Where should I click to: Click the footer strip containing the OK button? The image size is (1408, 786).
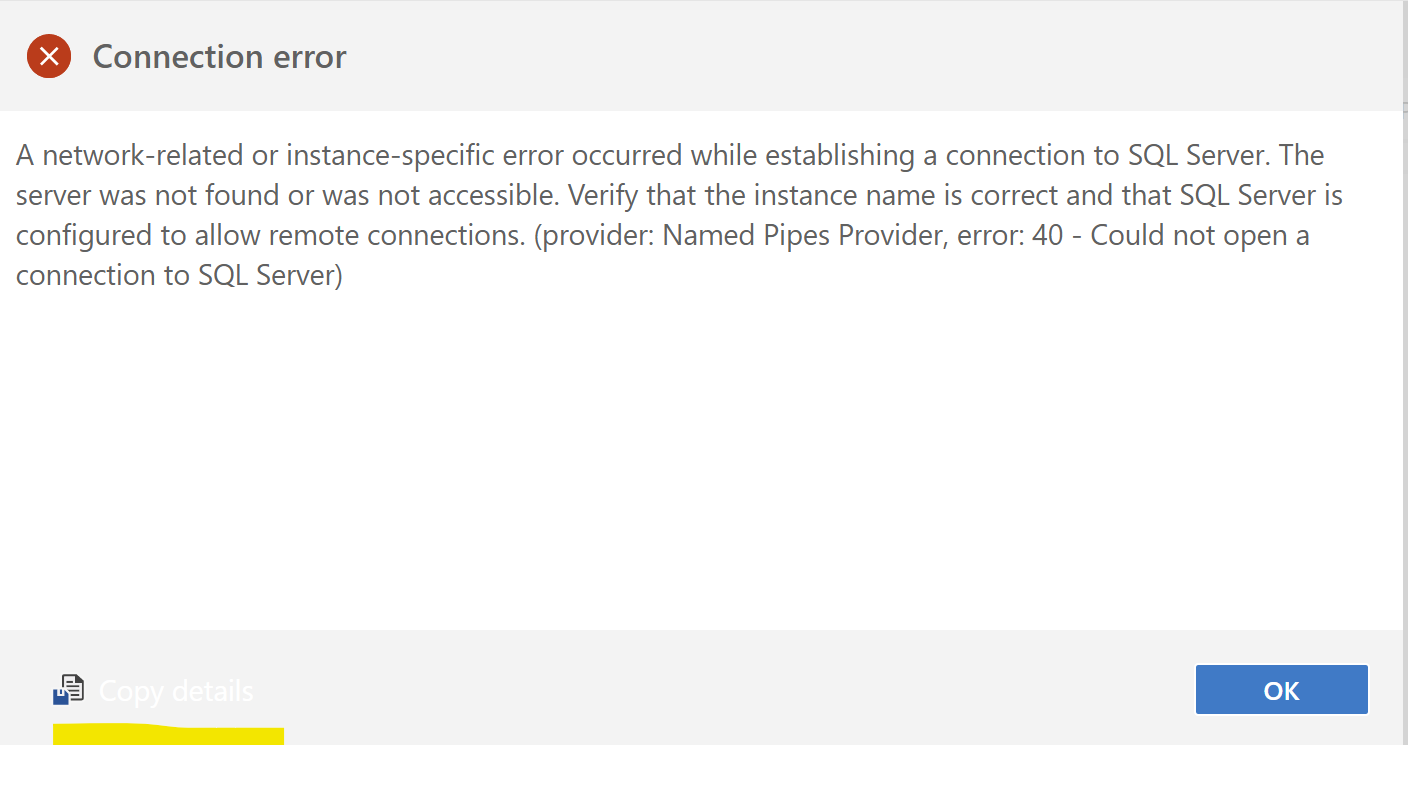coord(700,690)
